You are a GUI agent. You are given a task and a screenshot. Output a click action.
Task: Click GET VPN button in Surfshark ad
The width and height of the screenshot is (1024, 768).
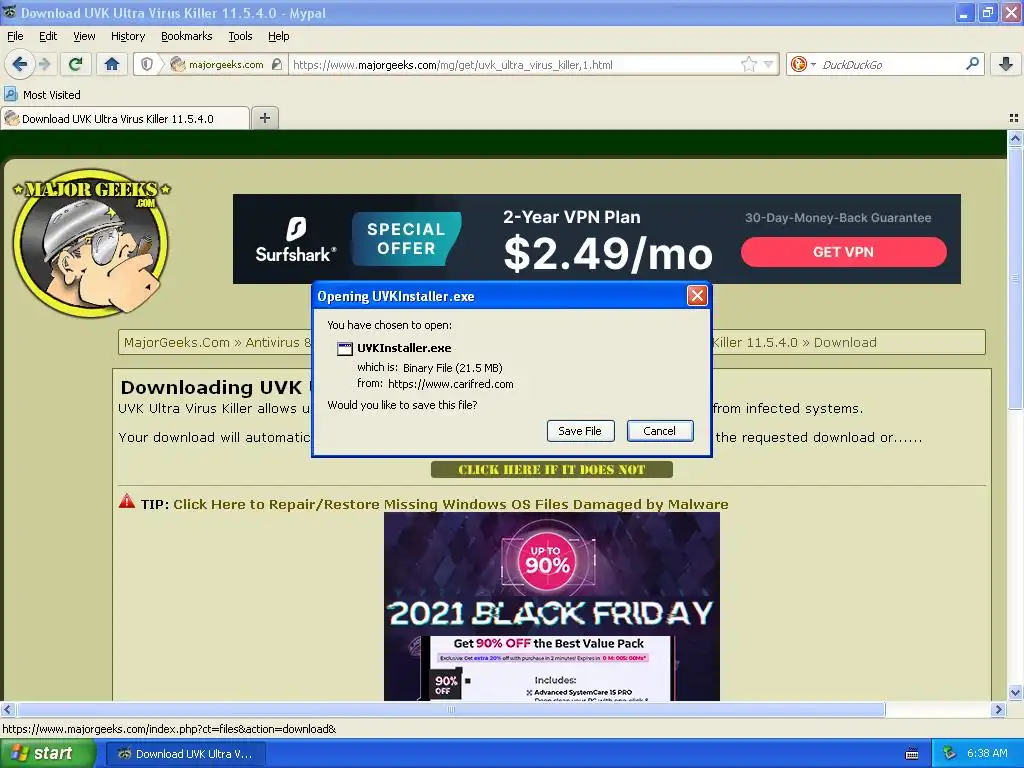(x=843, y=252)
